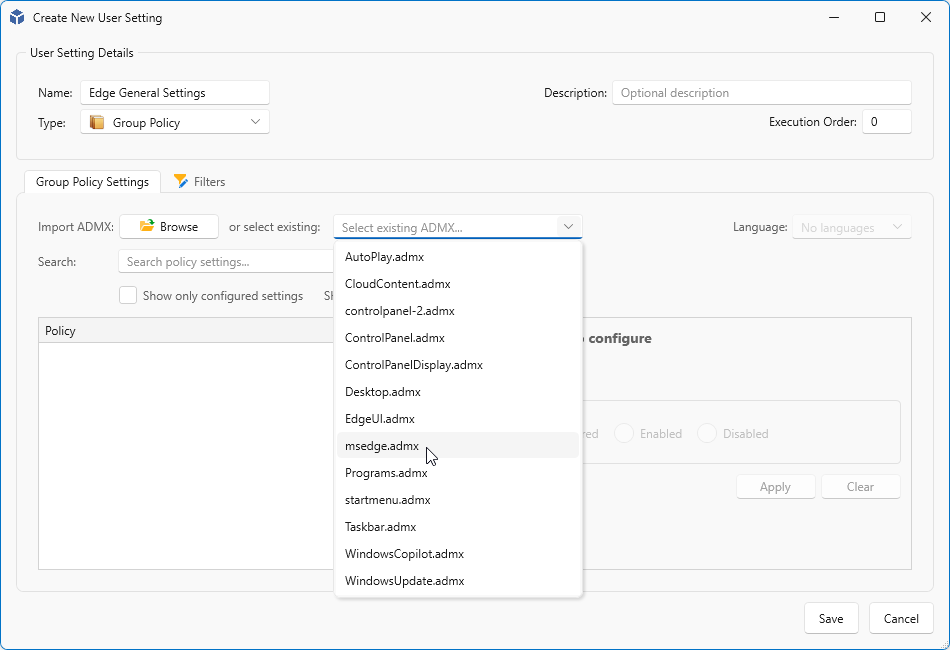Focus the Optional description field
950x650 pixels.
(x=761, y=93)
